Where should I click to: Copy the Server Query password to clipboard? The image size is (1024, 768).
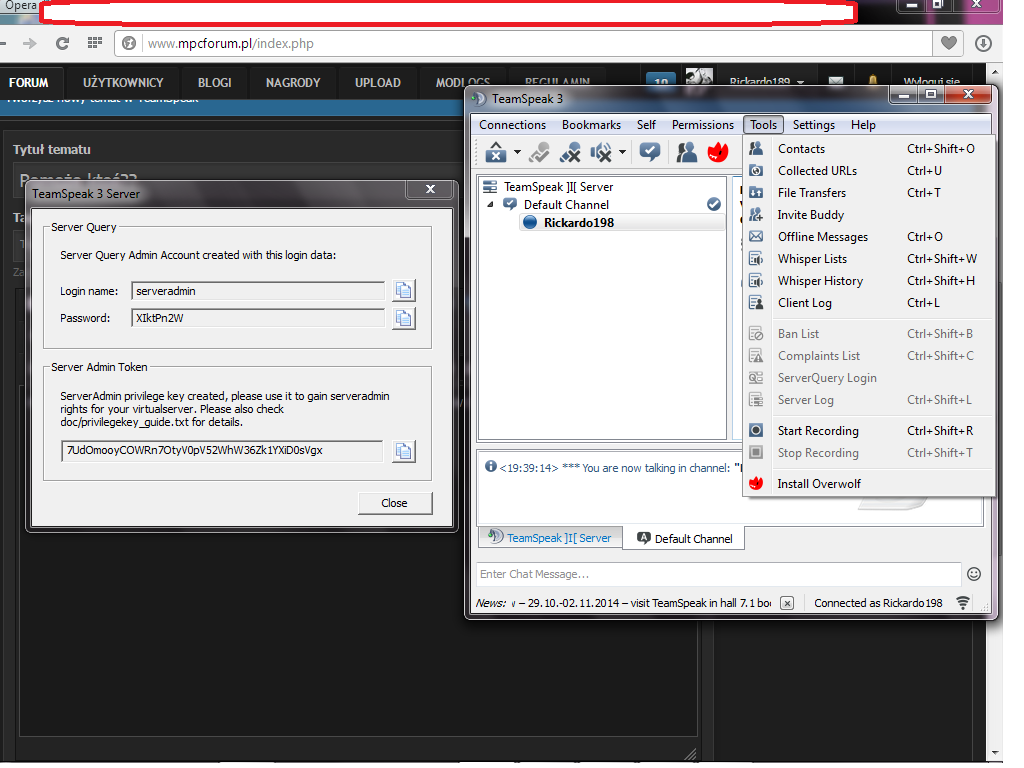click(404, 318)
